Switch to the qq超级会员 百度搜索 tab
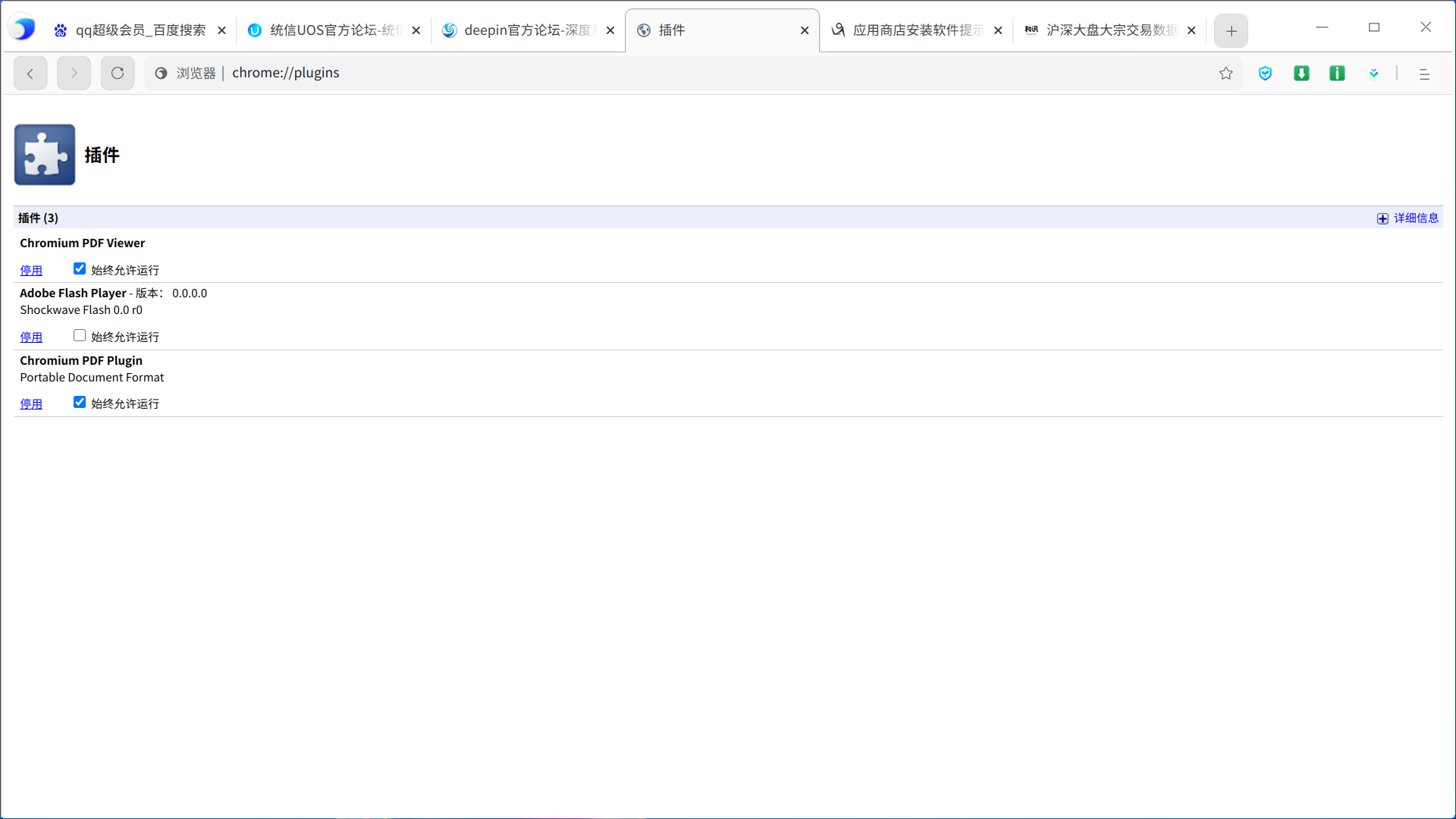 (140, 30)
